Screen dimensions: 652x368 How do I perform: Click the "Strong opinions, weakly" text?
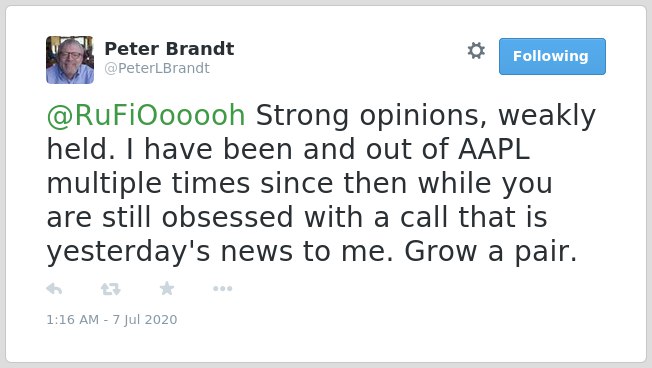[426, 115]
